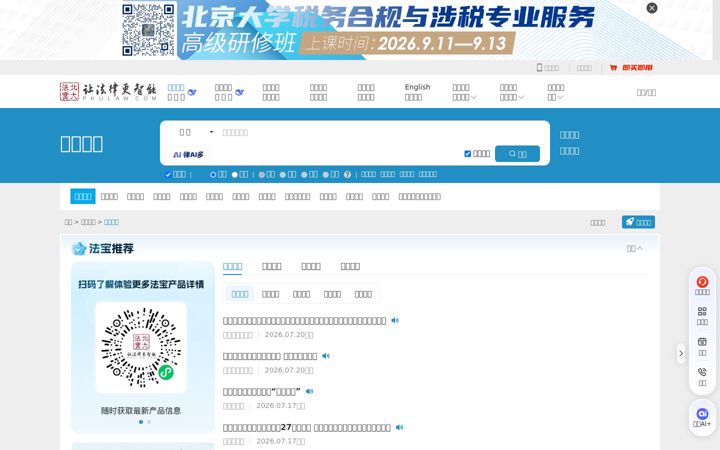Click the star icon beside 法宝推荐

click(79, 248)
